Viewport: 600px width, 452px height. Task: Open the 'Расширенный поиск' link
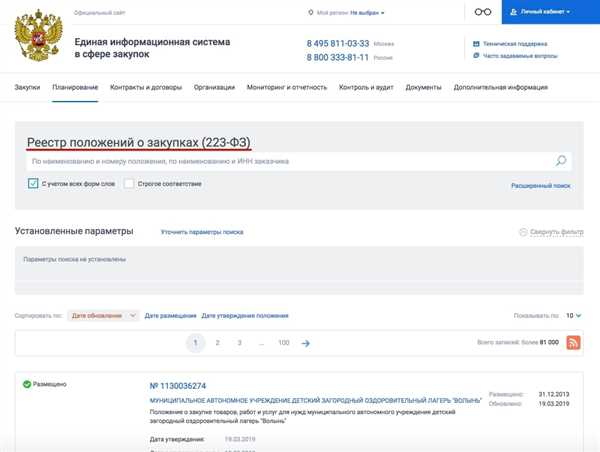pos(540,186)
